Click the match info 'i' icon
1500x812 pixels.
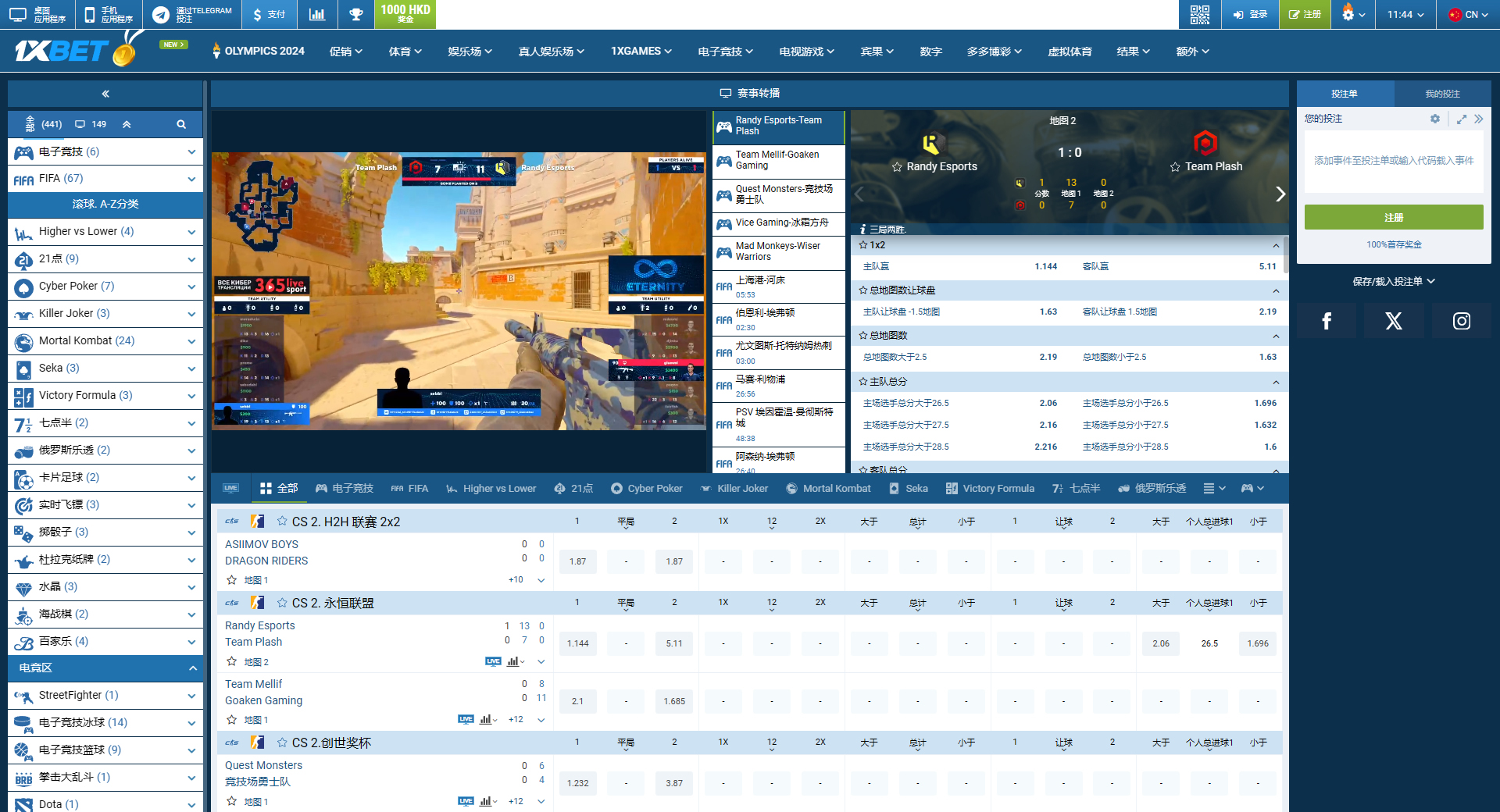click(x=862, y=230)
